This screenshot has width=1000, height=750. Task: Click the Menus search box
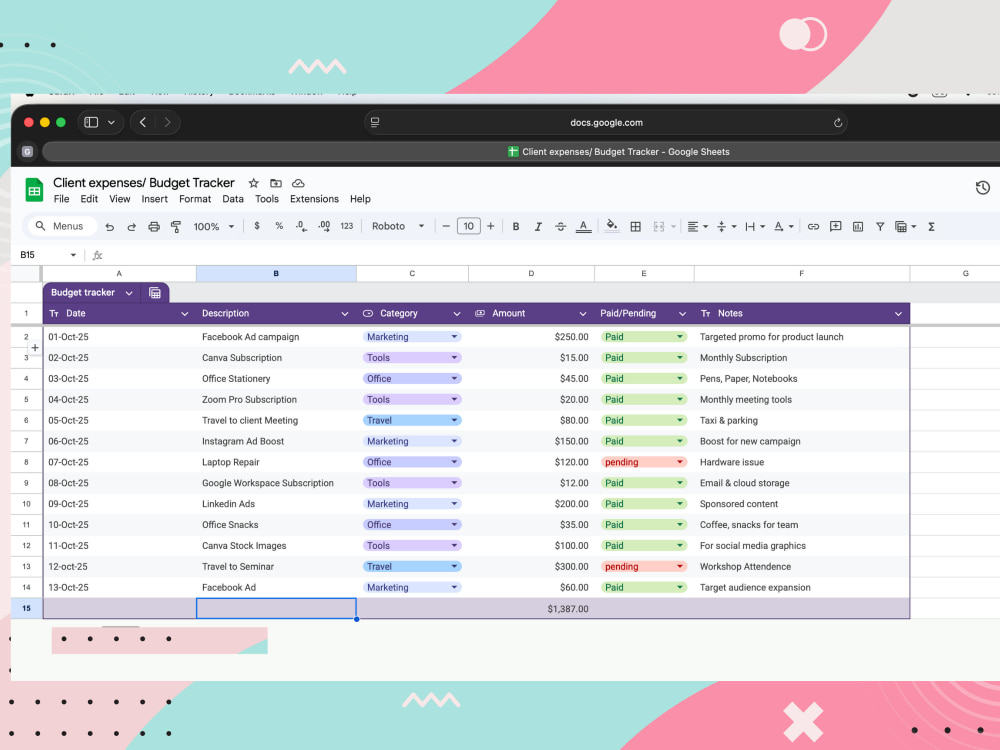click(x=61, y=226)
